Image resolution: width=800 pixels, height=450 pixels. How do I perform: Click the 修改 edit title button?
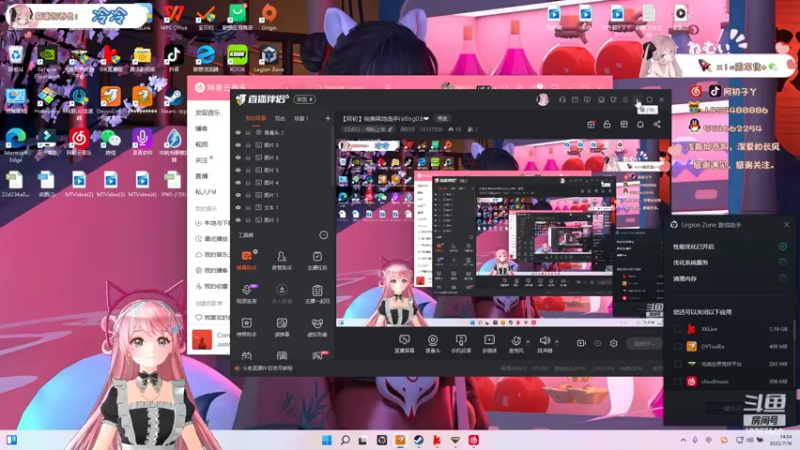coord(442,118)
